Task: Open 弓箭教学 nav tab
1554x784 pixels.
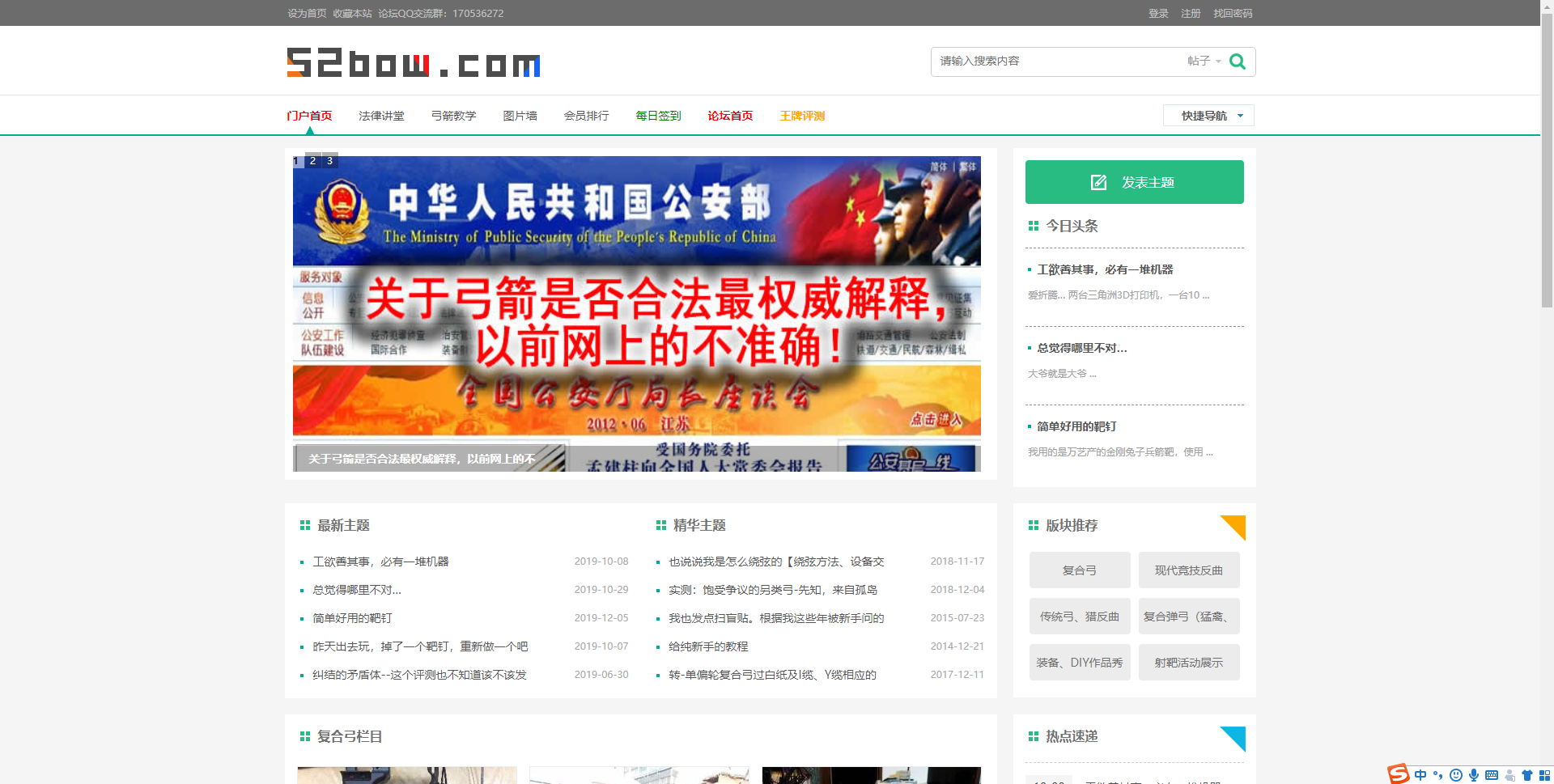Action: coord(453,116)
